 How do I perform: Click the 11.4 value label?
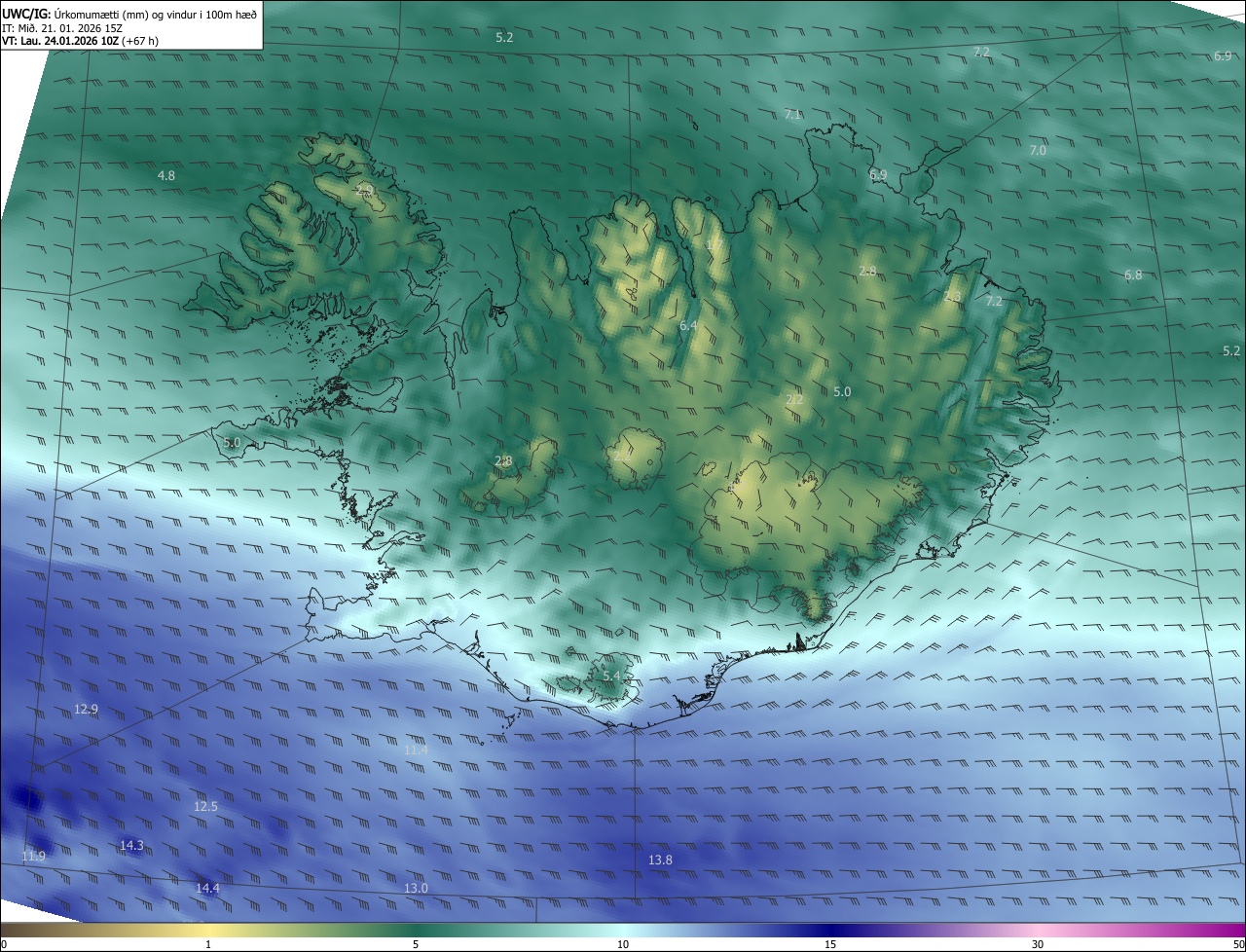coord(416,751)
